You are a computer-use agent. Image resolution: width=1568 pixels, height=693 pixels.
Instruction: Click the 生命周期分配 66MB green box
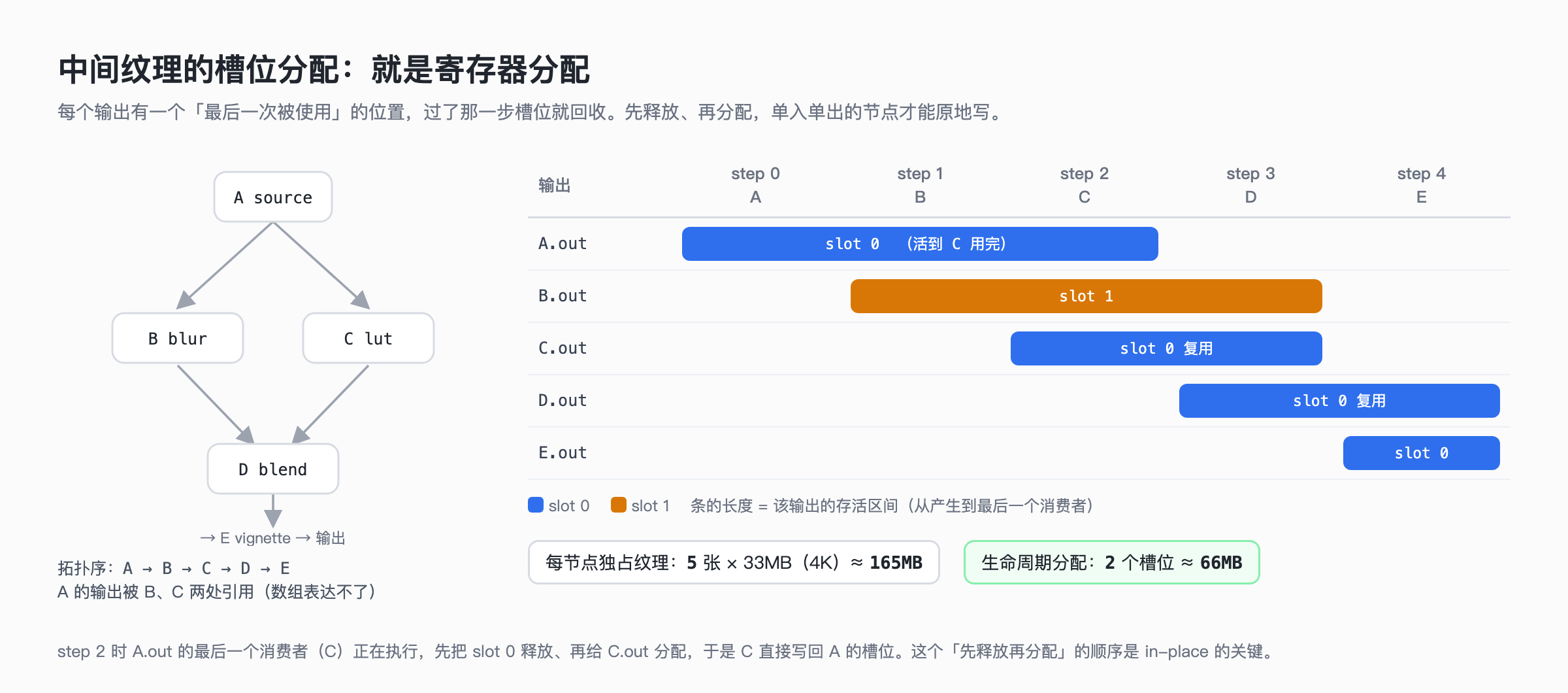[x=1111, y=562]
